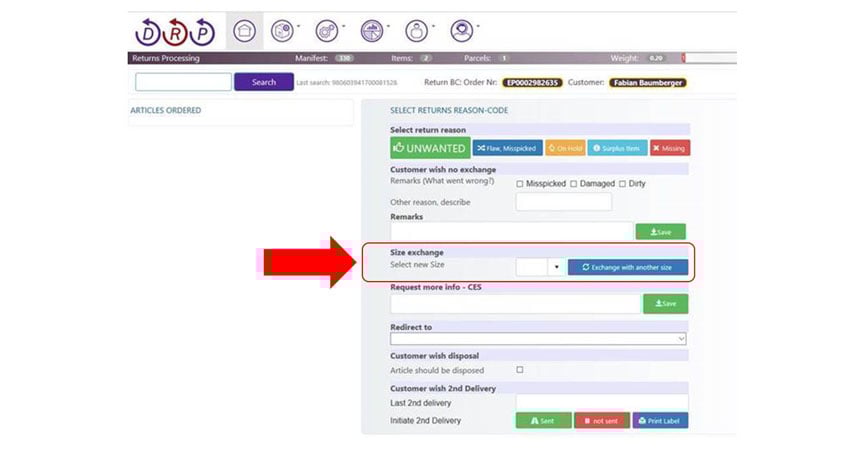This screenshot has width=850, height=450.
Task: Click the Last 2nd delivery field
Action: 602,403
